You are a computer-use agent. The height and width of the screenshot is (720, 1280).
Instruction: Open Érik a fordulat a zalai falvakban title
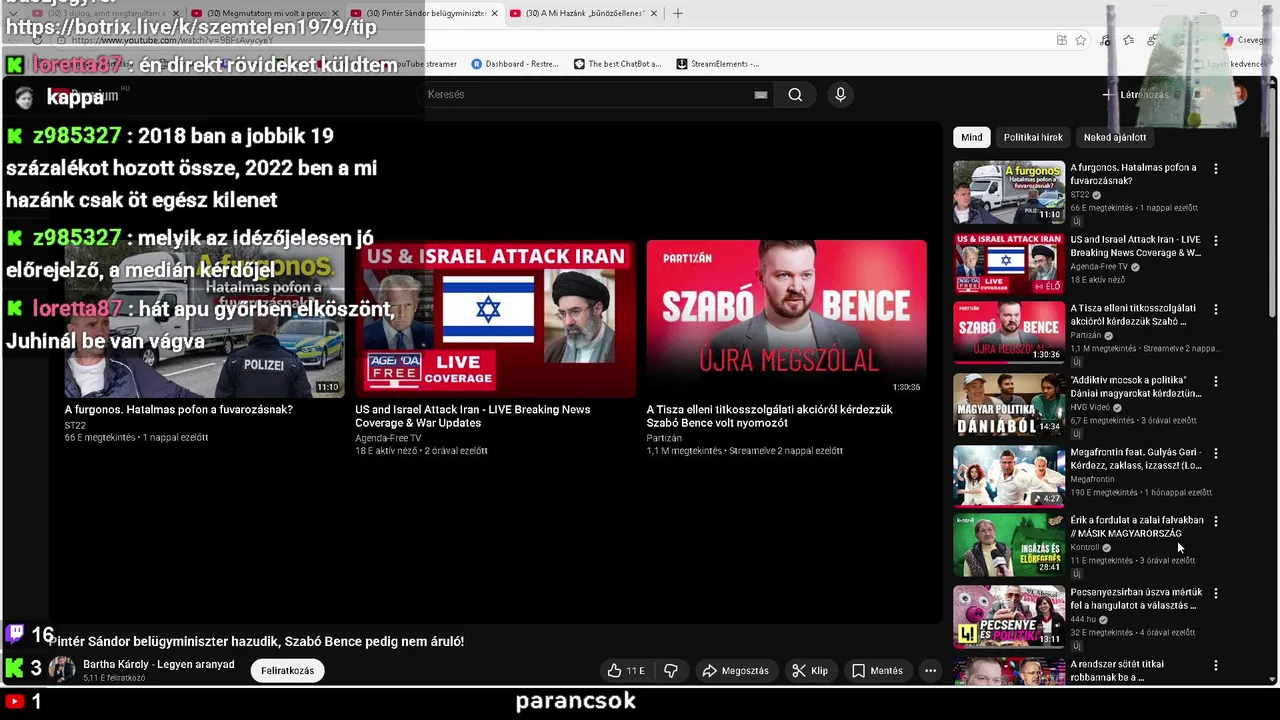(1137, 527)
